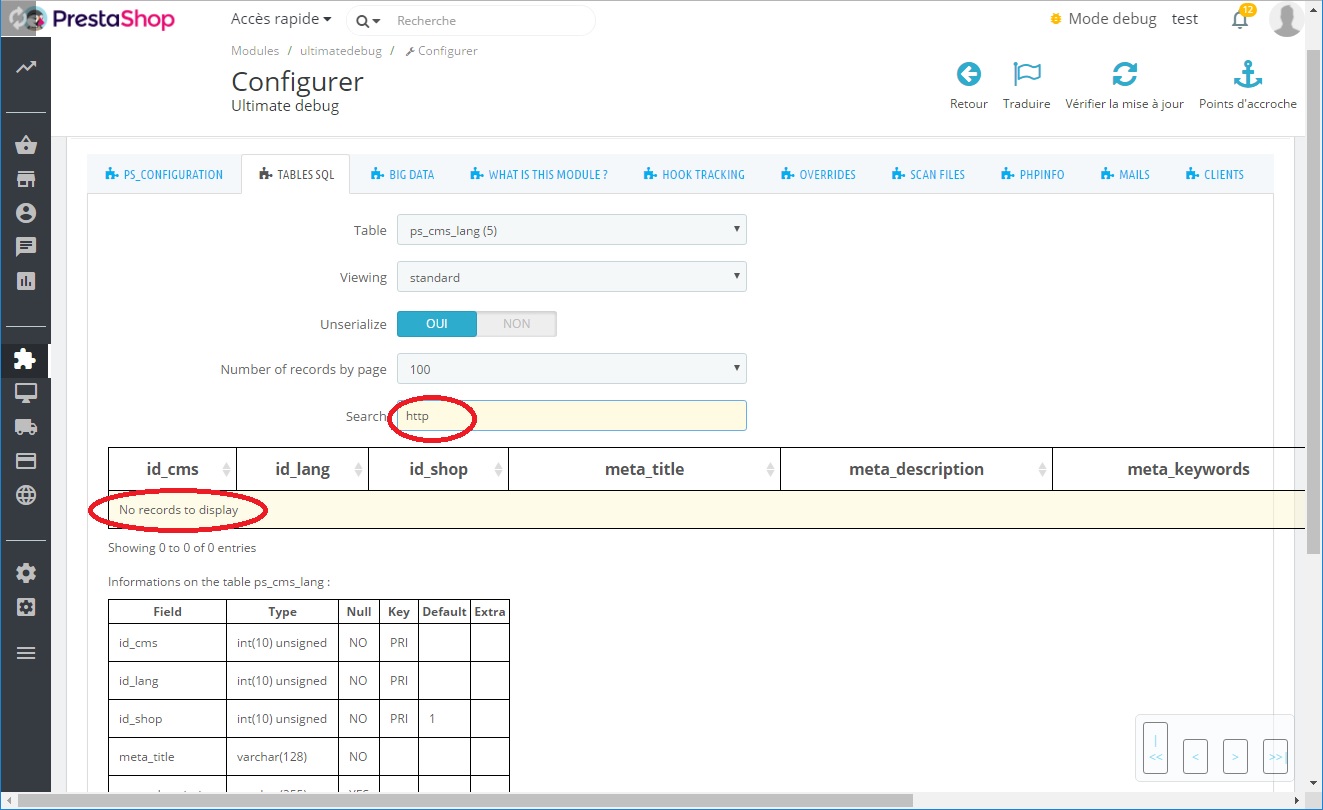The width and height of the screenshot is (1323, 810).
Task: Click the vertical page scrollbar
Action: (1314, 300)
